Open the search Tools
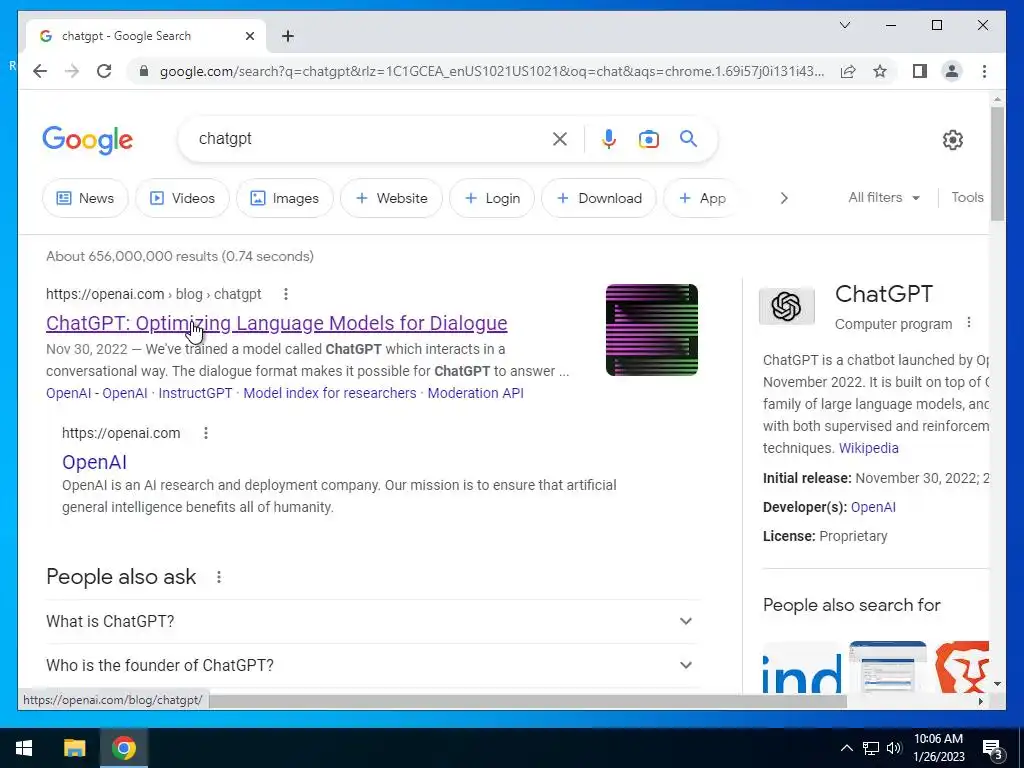Image resolution: width=1024 pixels, height=768 pixels. pyautogui.click(x=967, y=197)
